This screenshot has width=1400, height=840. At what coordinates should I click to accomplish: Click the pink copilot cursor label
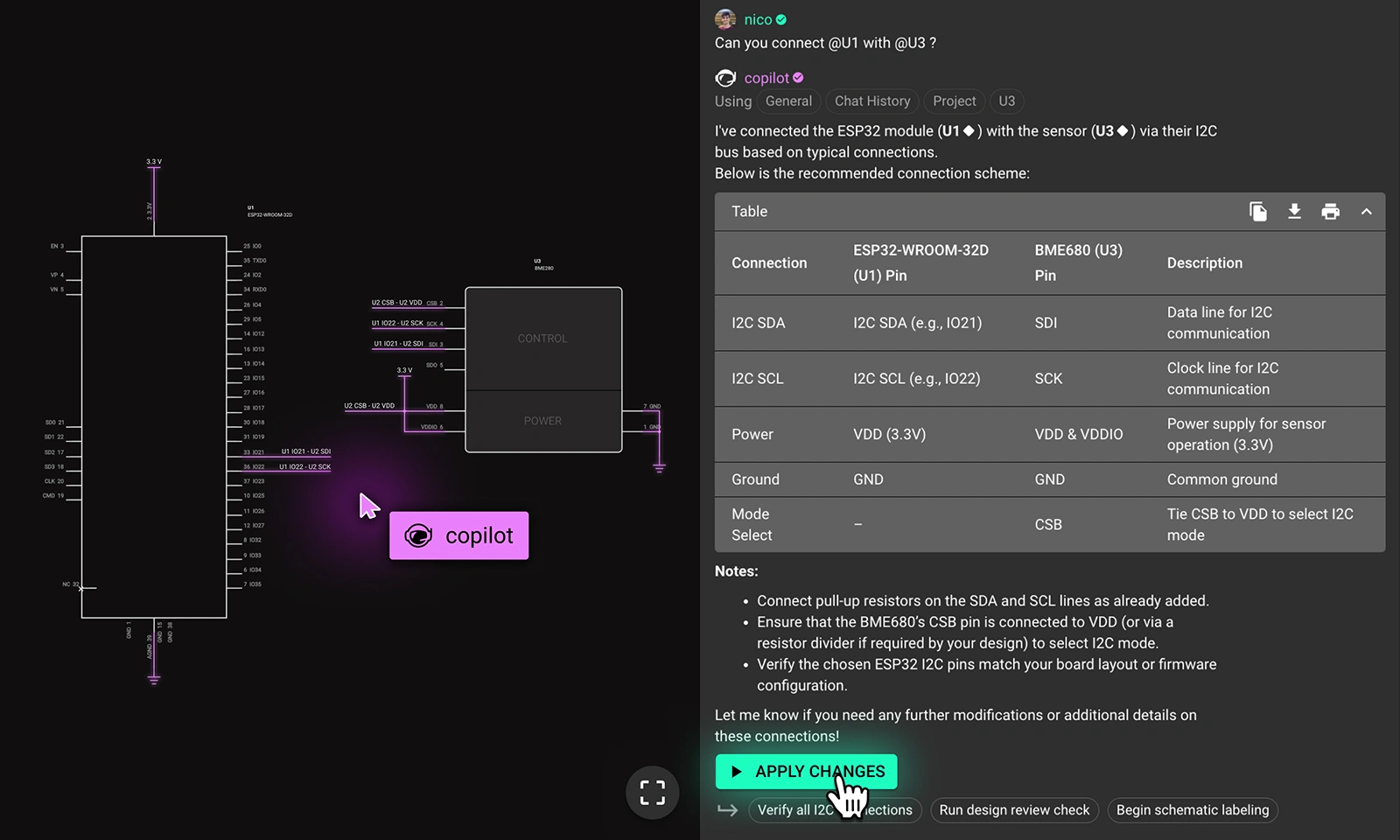click(x=459, y=535)
